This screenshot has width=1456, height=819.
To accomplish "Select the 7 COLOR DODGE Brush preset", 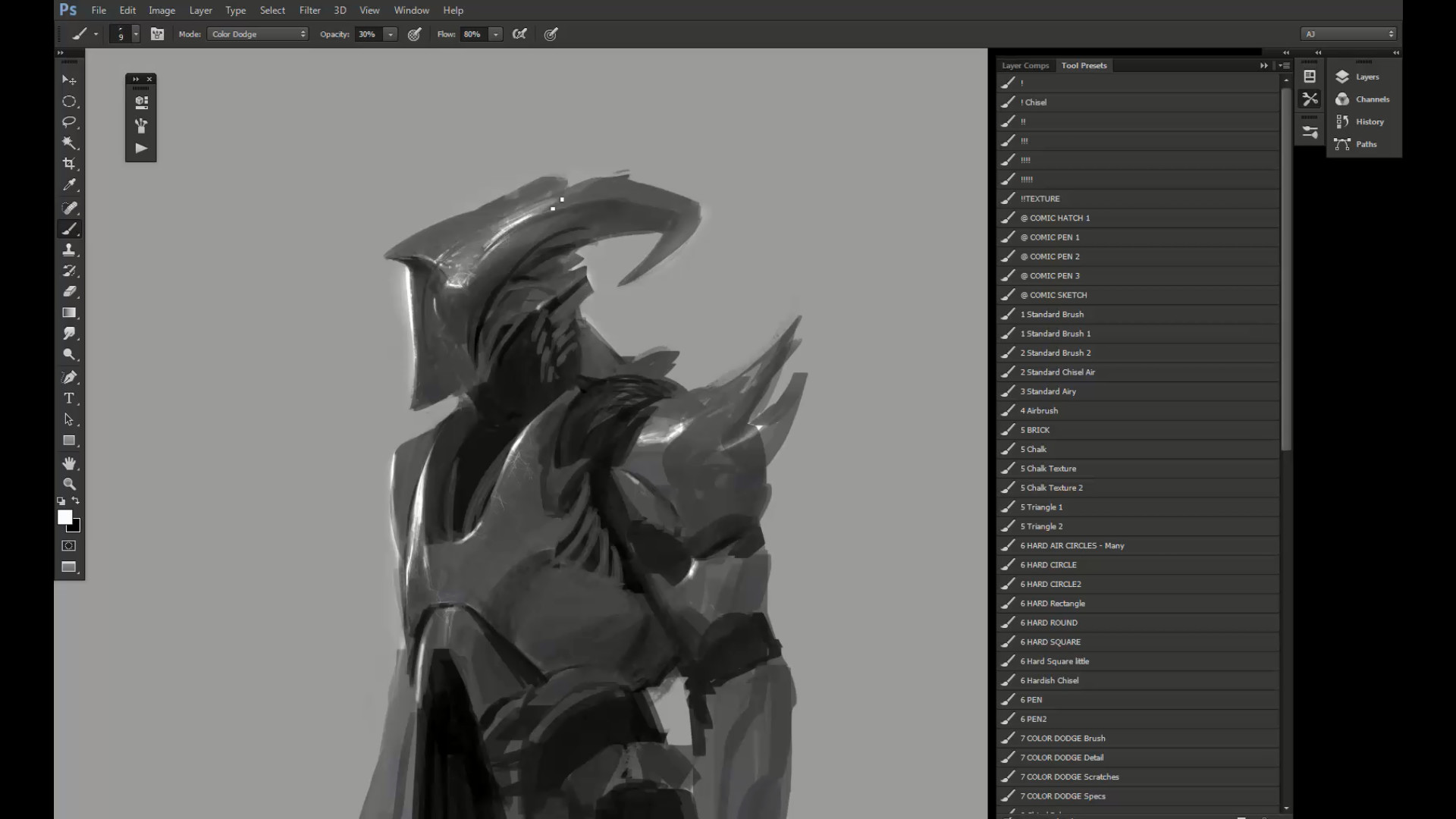I will tap(1062, 739).
